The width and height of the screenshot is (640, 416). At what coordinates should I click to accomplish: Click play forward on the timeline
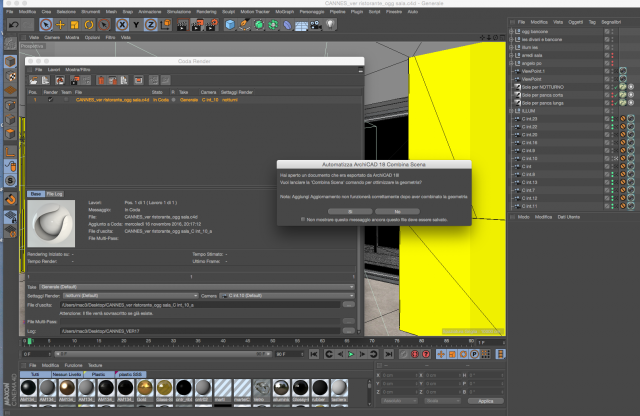click(351, 354)
